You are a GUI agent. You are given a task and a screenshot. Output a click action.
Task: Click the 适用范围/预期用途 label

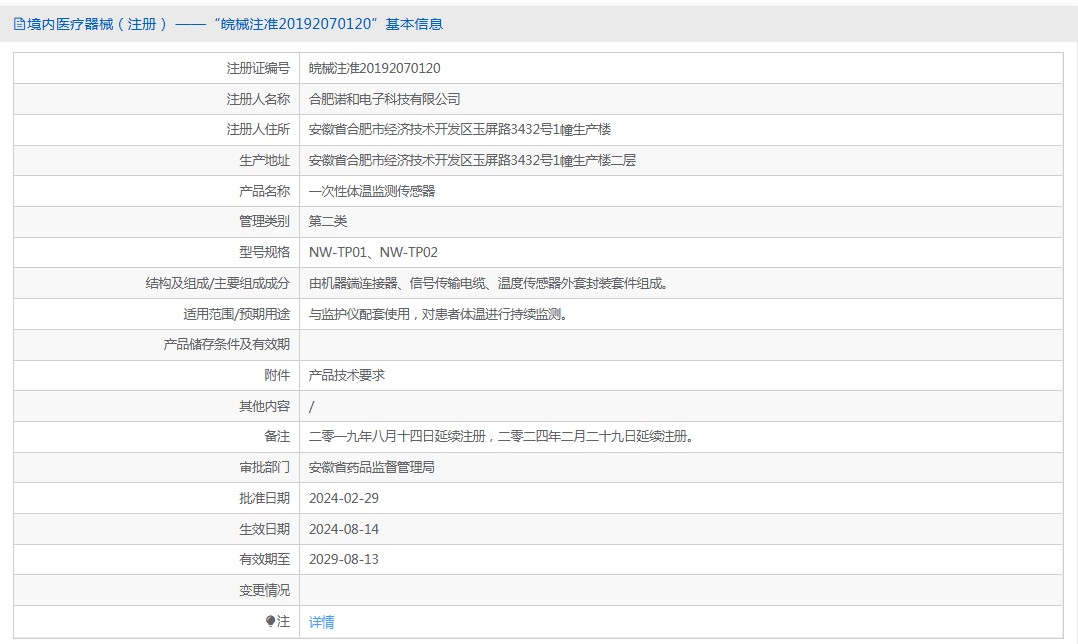(236, 314)
